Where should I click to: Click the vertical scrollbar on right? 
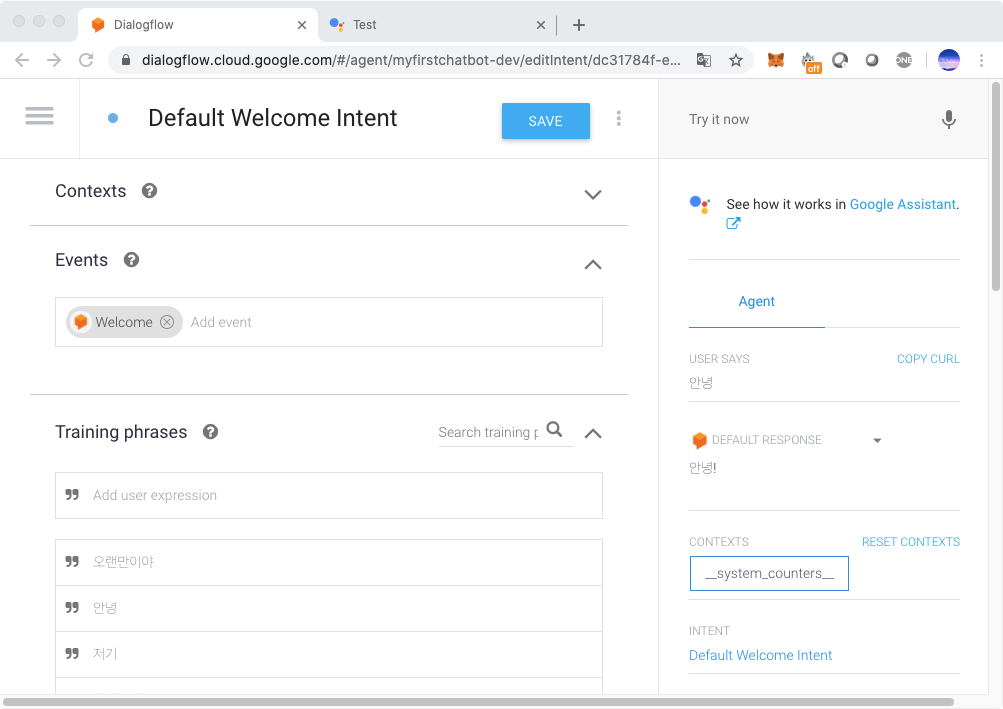click(995, 186)
